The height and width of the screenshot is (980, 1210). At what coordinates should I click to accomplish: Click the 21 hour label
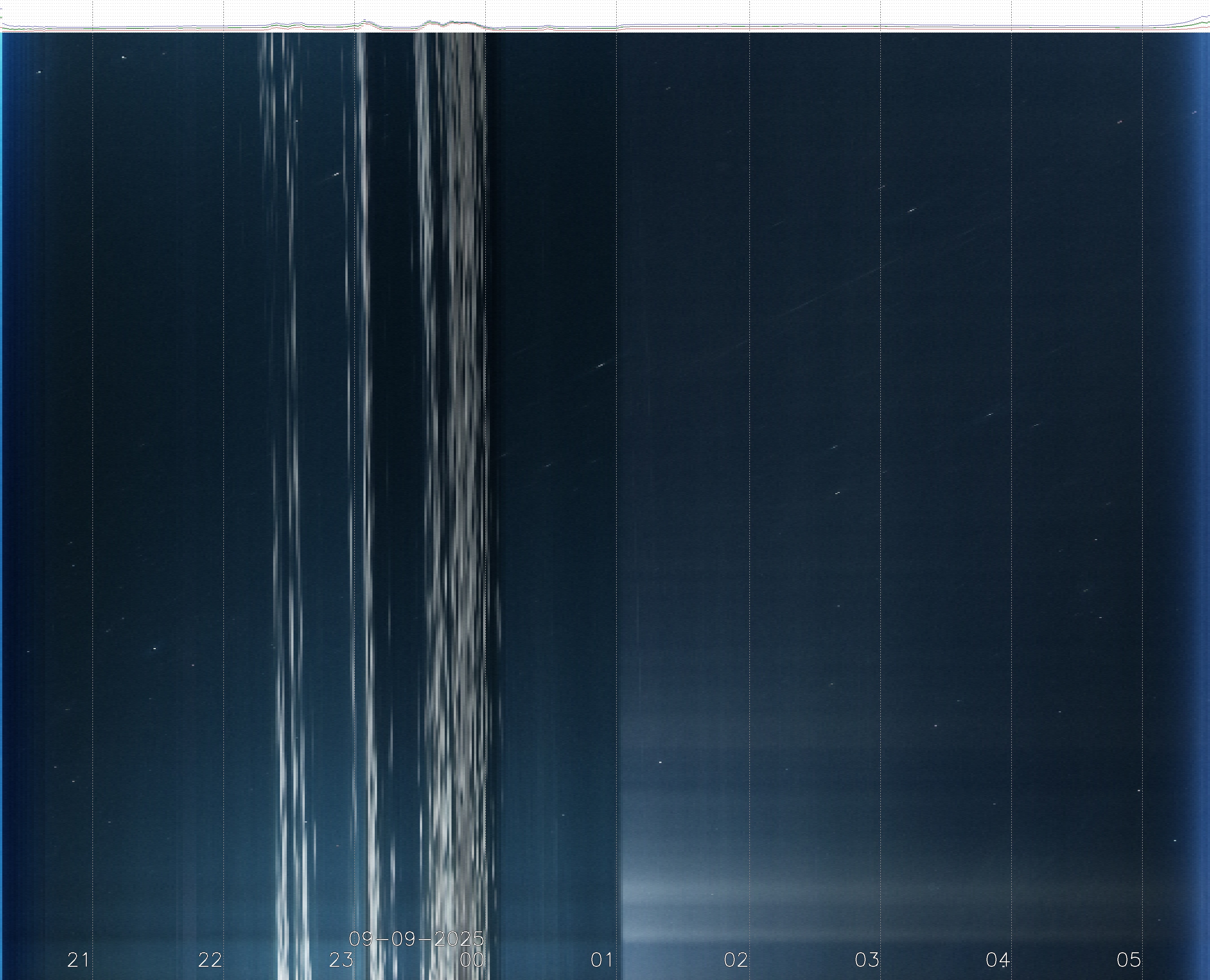click(x=78, y=960)
